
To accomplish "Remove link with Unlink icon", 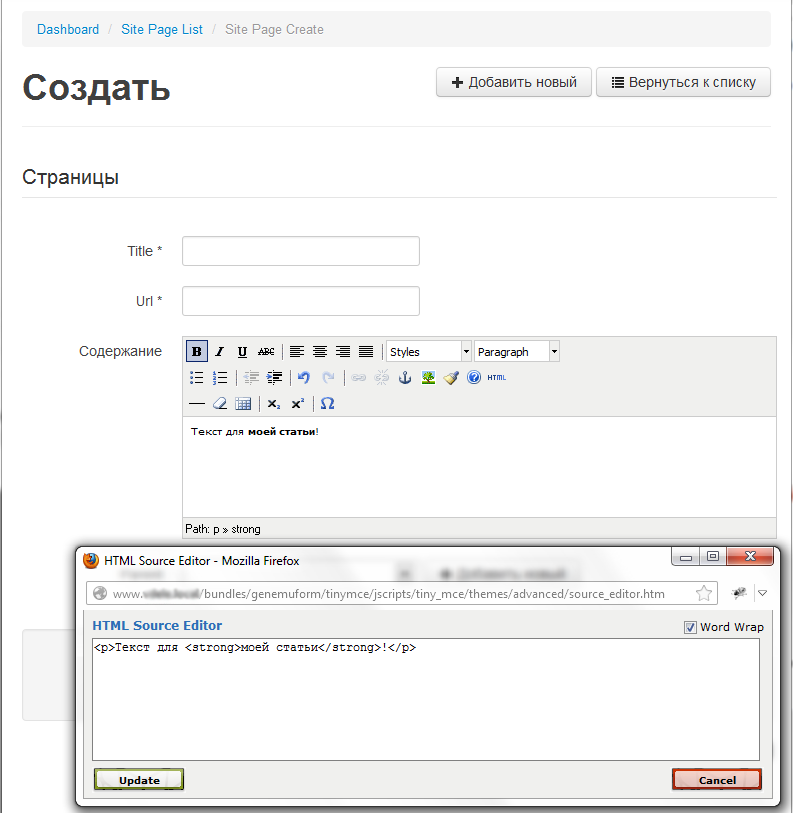I will 382,377.
